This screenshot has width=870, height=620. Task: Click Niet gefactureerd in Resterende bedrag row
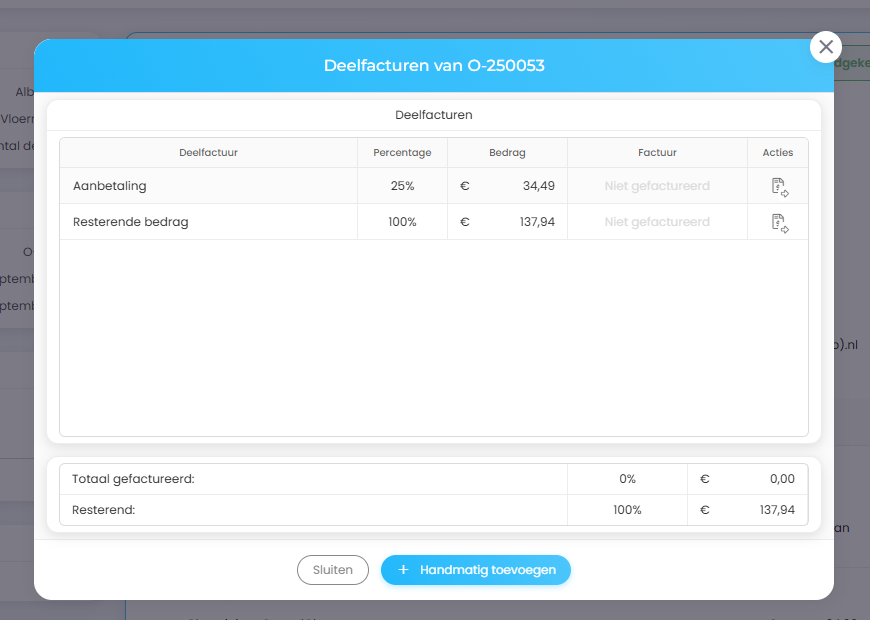(x=657, y=222)
